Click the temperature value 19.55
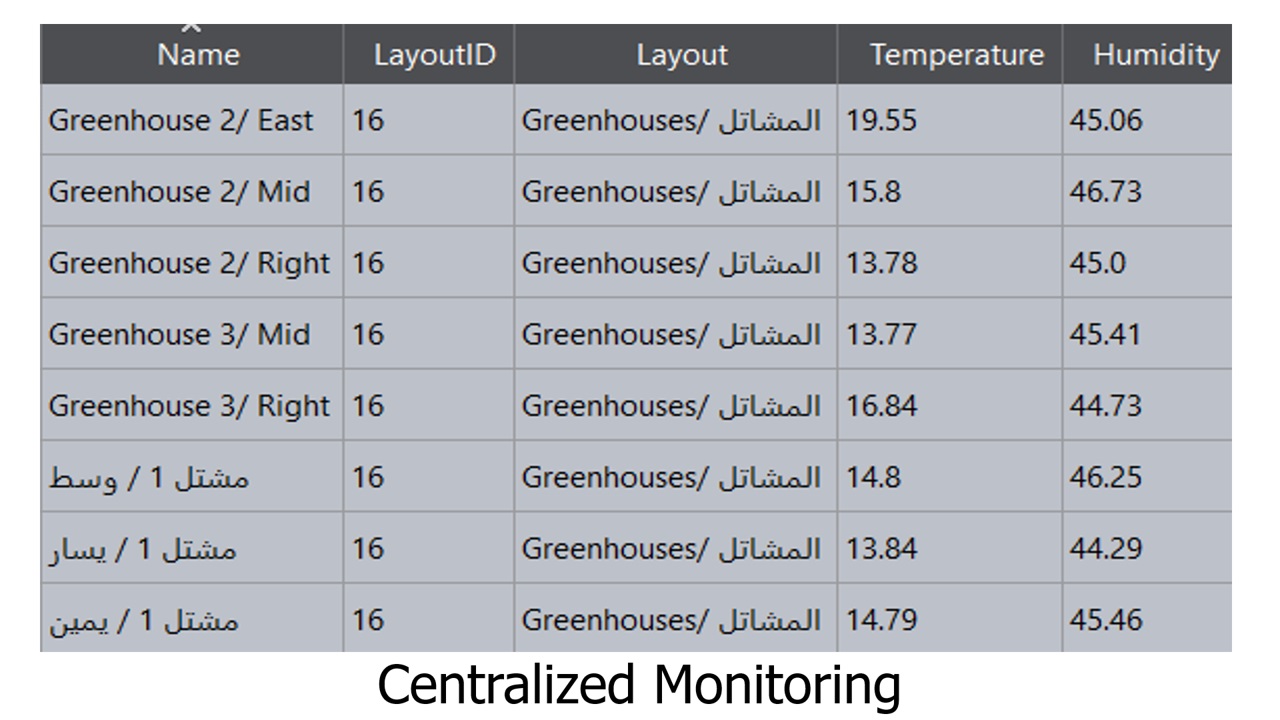Image resolution: width=1280 pixels, height=720 pixels. pyautogui.click(x=881, y=121)
